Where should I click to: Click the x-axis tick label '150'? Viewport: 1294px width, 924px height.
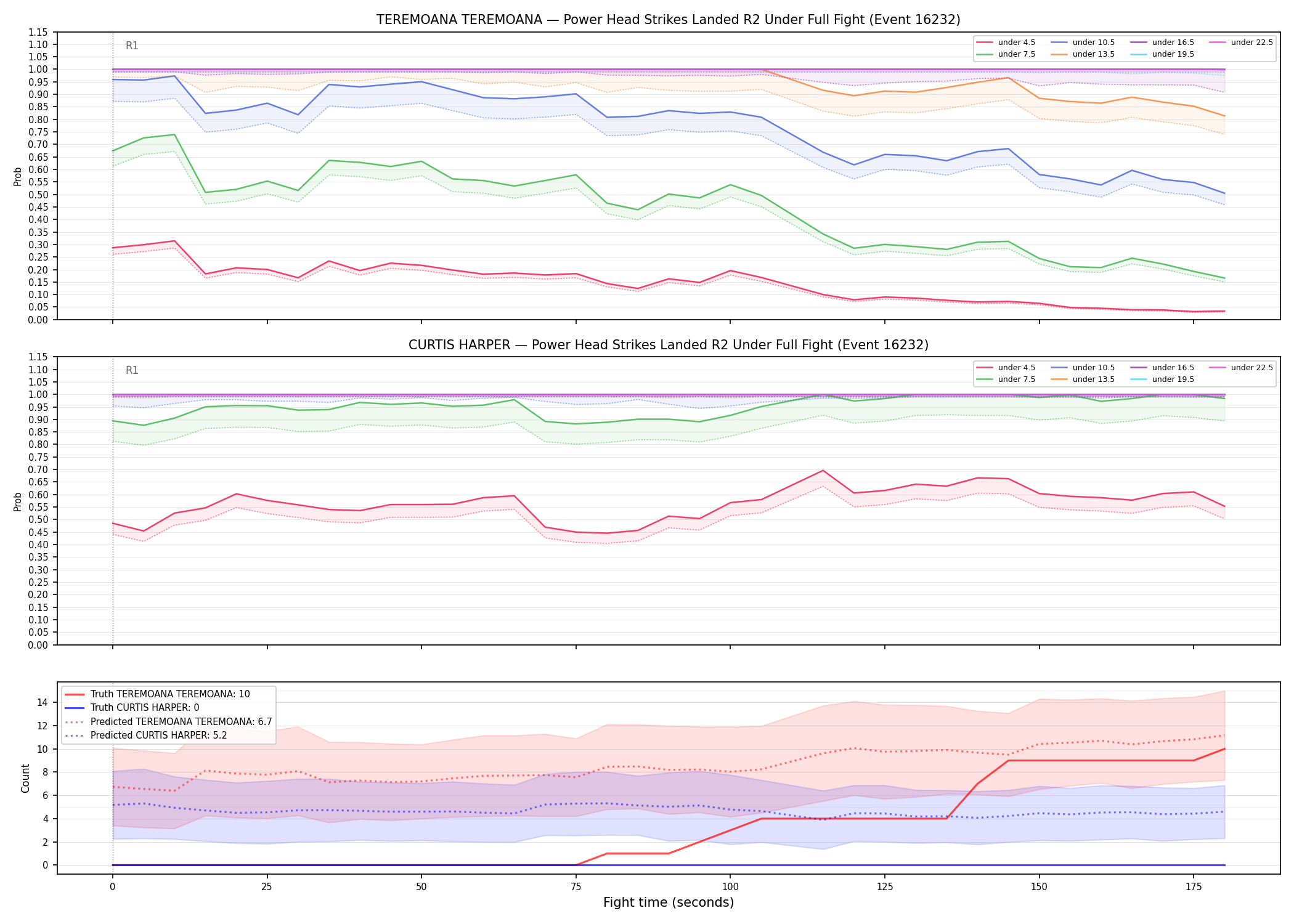[x=1040, y=887]
